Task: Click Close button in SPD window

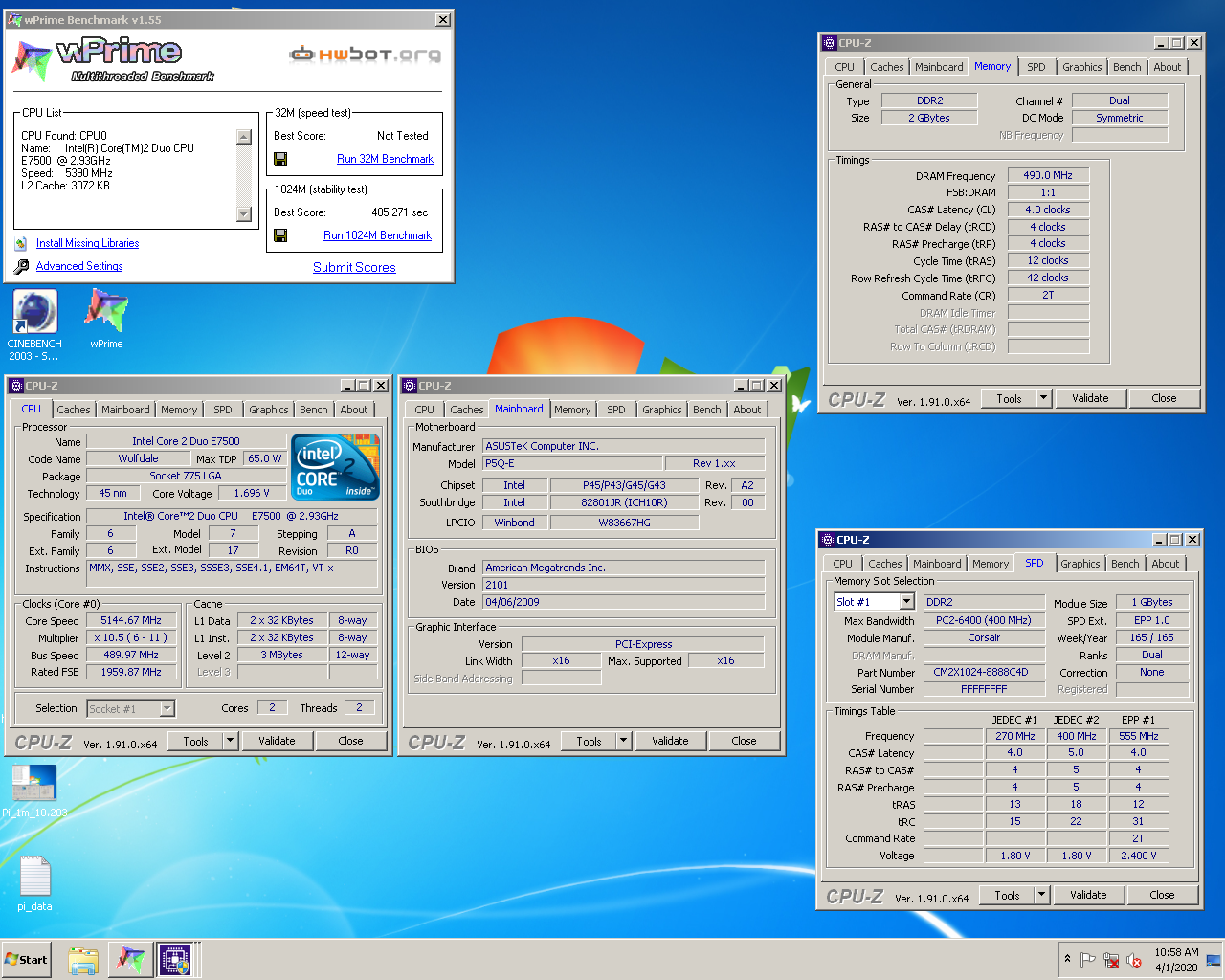Action: coord(1162,895)
